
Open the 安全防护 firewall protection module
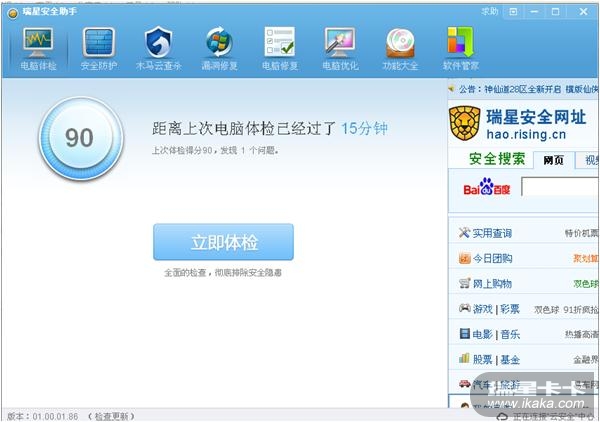pos(99,49)
